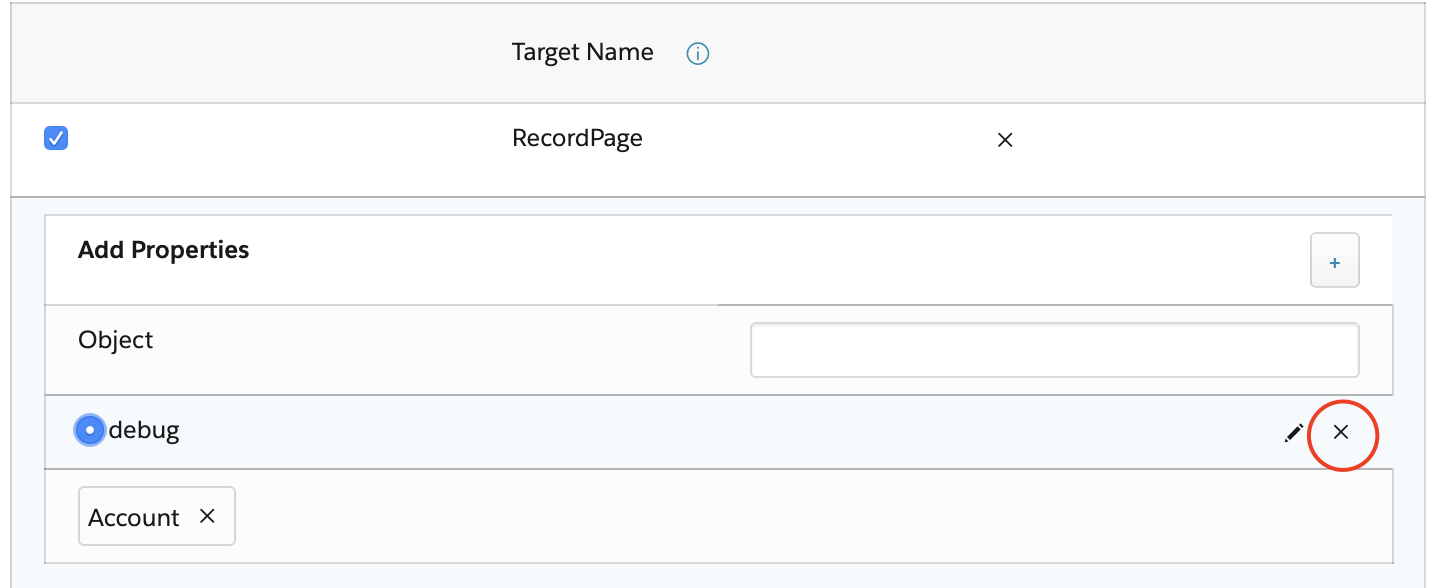The height and width of the screenshot is (588, 1434).
Task: Select the debug radio button
Action: [x=90, y=431]
